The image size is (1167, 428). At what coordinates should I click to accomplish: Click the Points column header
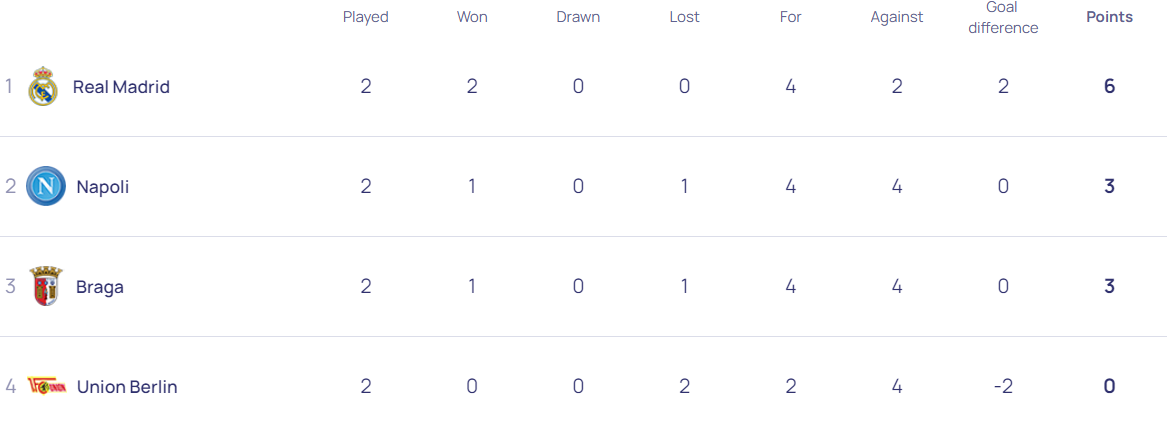(x=1109, y=17)
